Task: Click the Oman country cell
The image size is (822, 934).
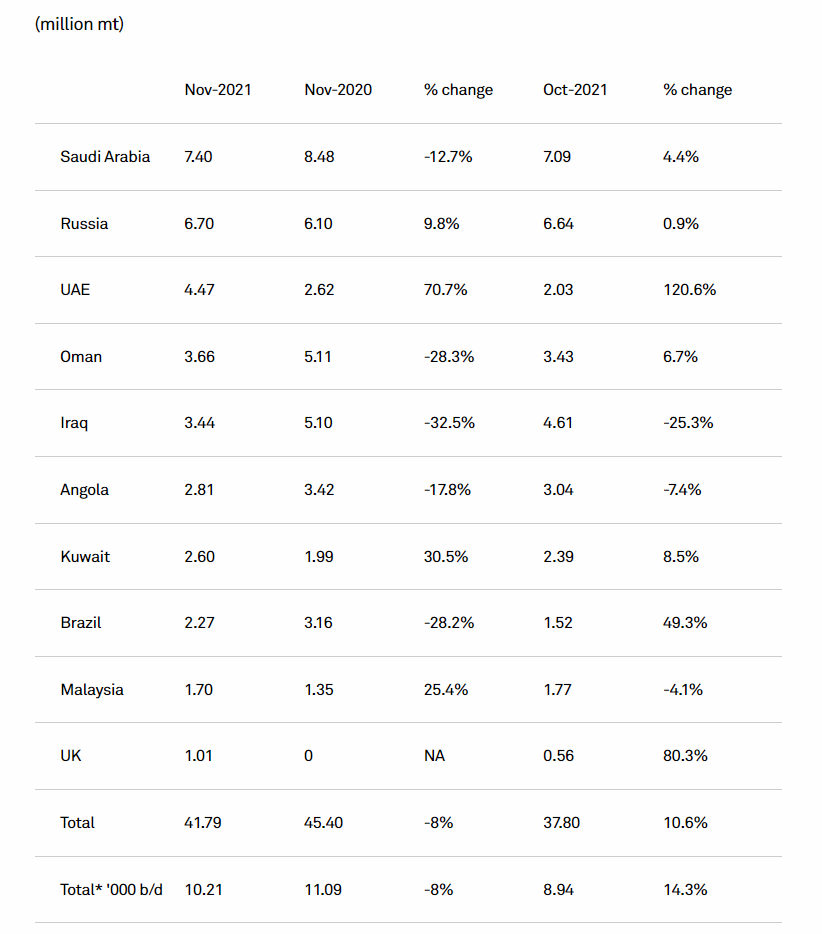Action: pyautogui.click(x=81, y=357)
